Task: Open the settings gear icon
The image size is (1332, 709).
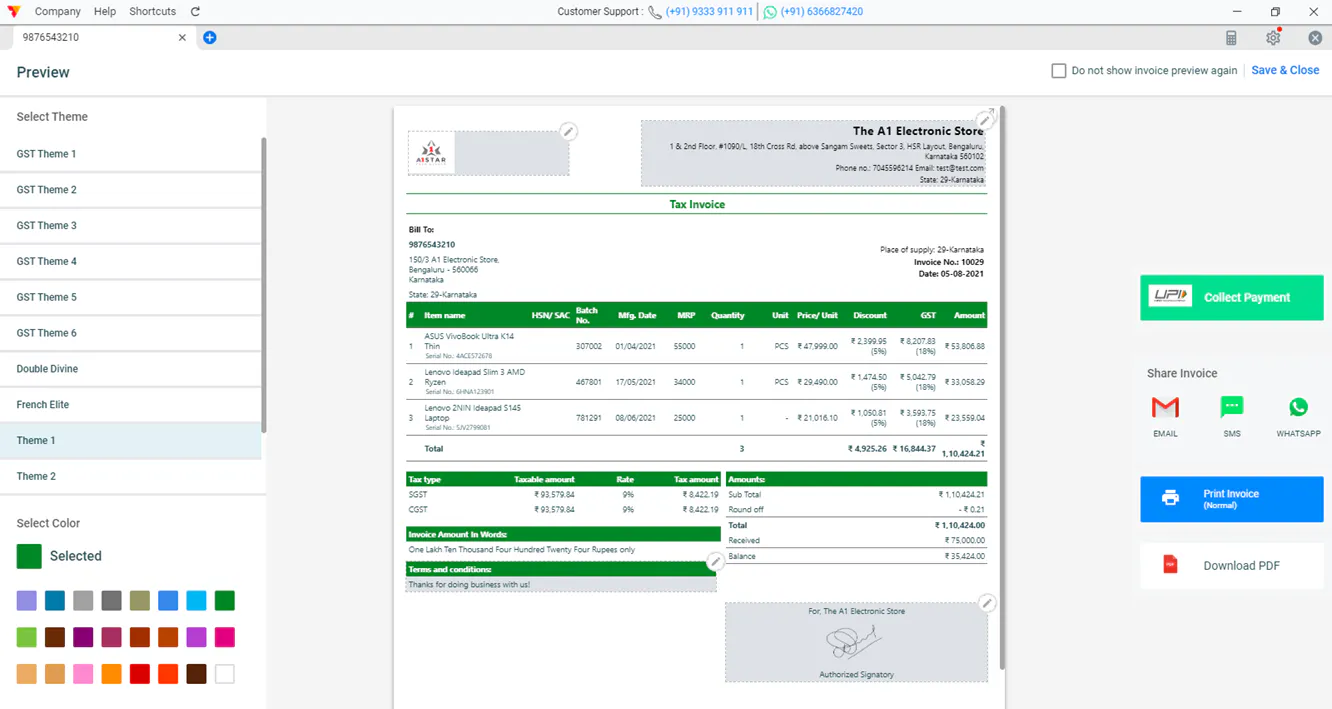Action: point(1273,38)
